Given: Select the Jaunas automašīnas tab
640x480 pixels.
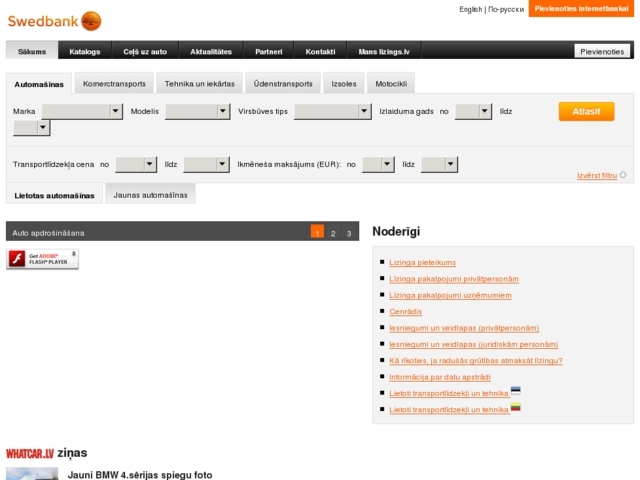Looking at the screenshot, I should coord(150,195).
